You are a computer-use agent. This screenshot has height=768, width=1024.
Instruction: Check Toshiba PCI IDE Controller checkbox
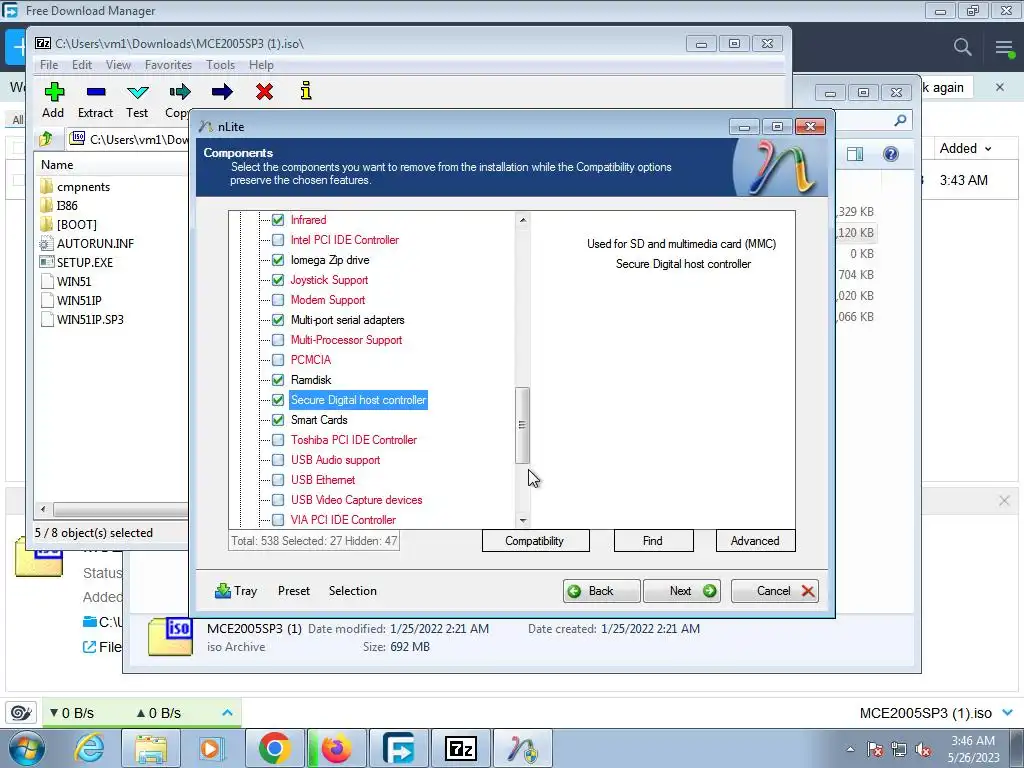pyautogui.click(x=278, y=440)
